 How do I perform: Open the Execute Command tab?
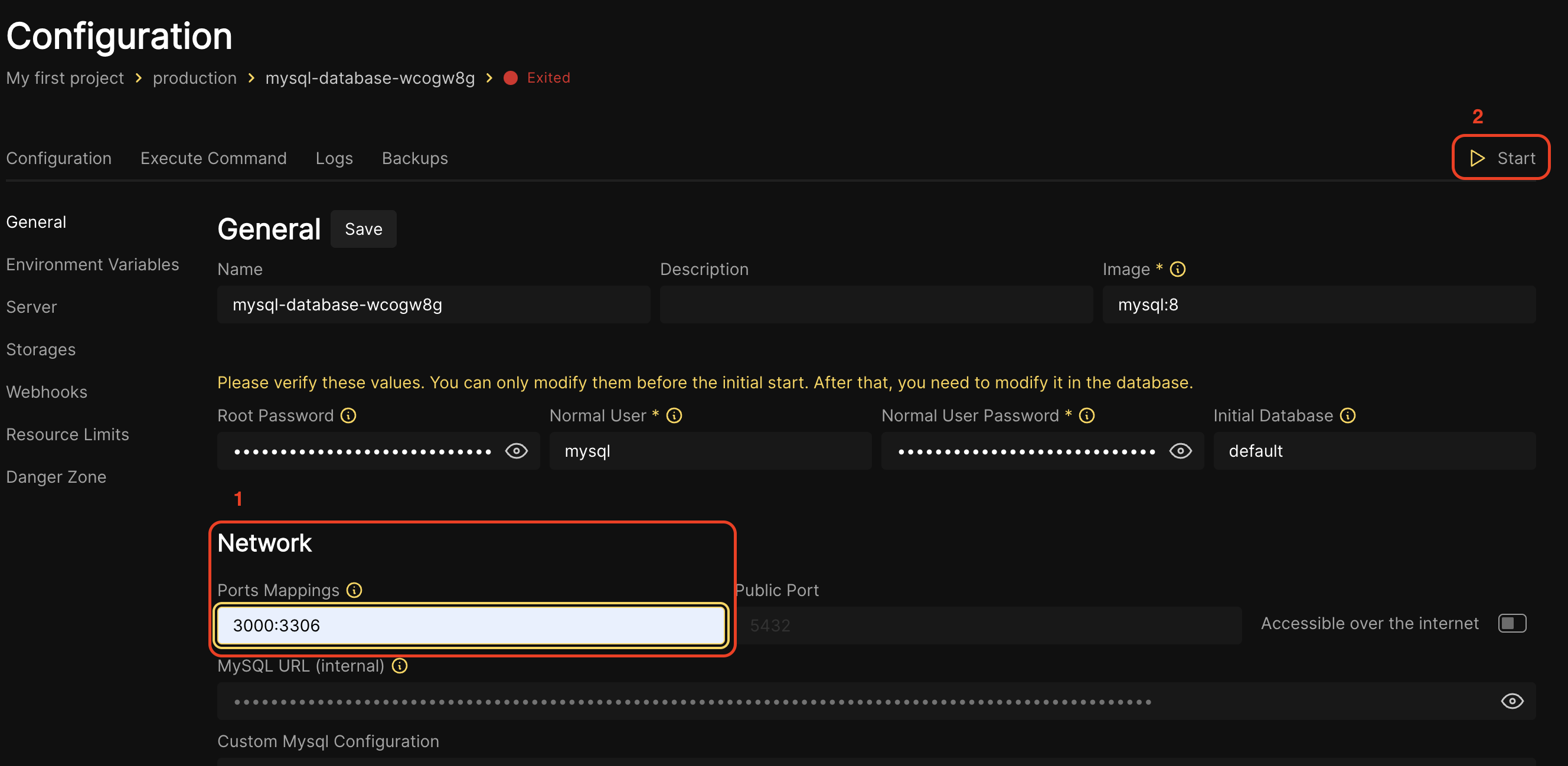[x=213, y=158]
